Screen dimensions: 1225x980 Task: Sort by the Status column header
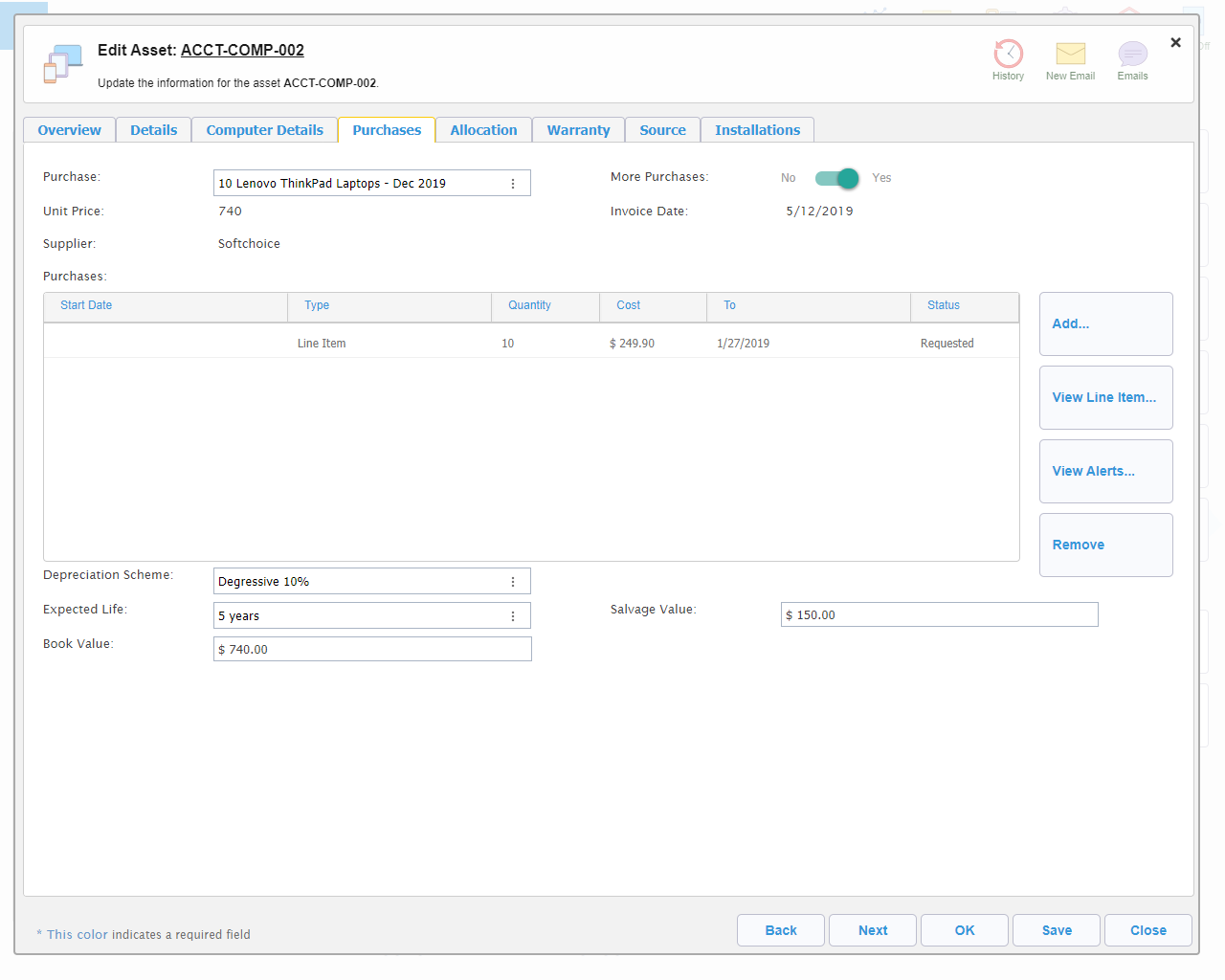[965, 306]
